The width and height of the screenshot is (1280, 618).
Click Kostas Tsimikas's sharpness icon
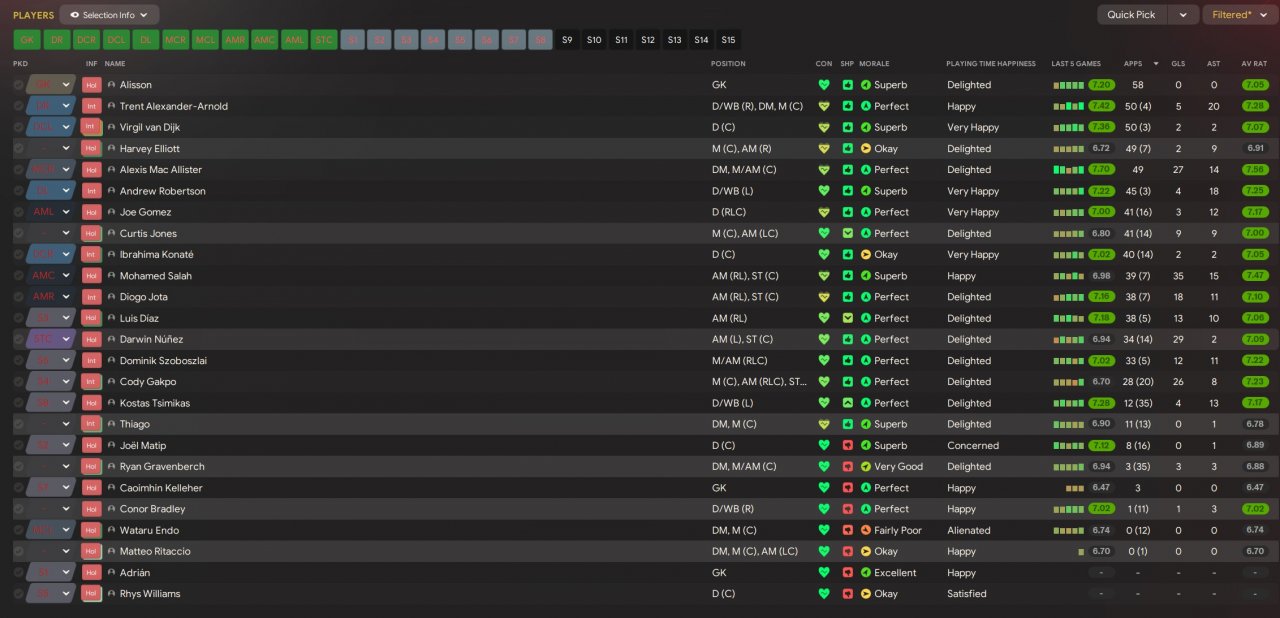(x=847, y=403)
